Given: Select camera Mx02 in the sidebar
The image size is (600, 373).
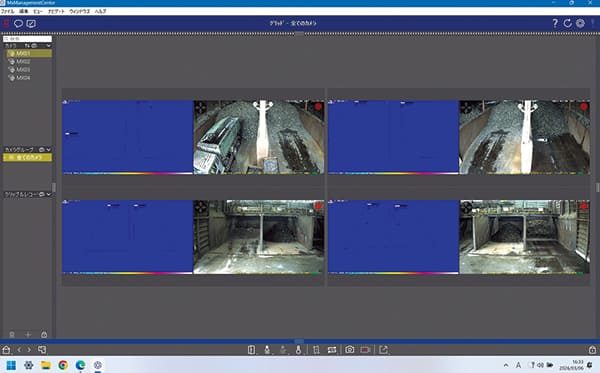Looking at the screenshot, I should point(29,62).
